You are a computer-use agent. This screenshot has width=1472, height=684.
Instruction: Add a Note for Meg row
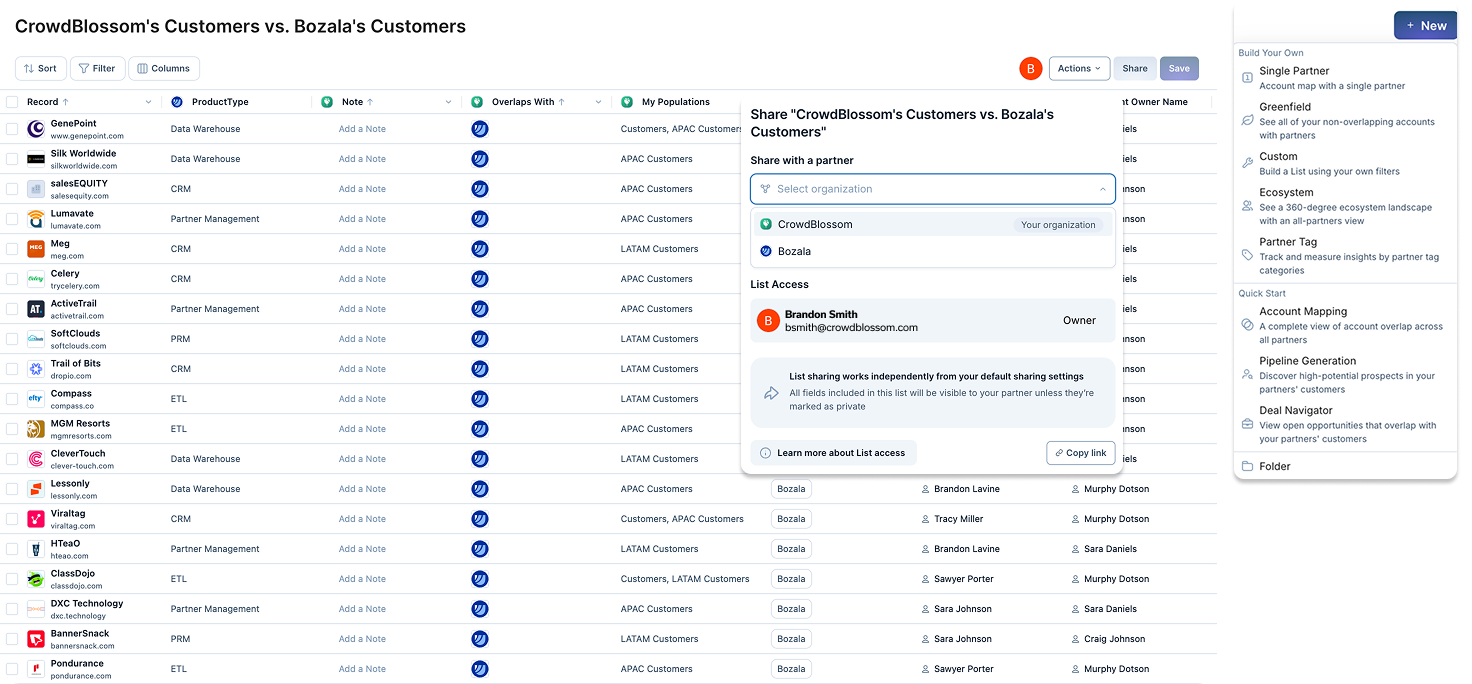pyautogui.click(x=362, y=249)
